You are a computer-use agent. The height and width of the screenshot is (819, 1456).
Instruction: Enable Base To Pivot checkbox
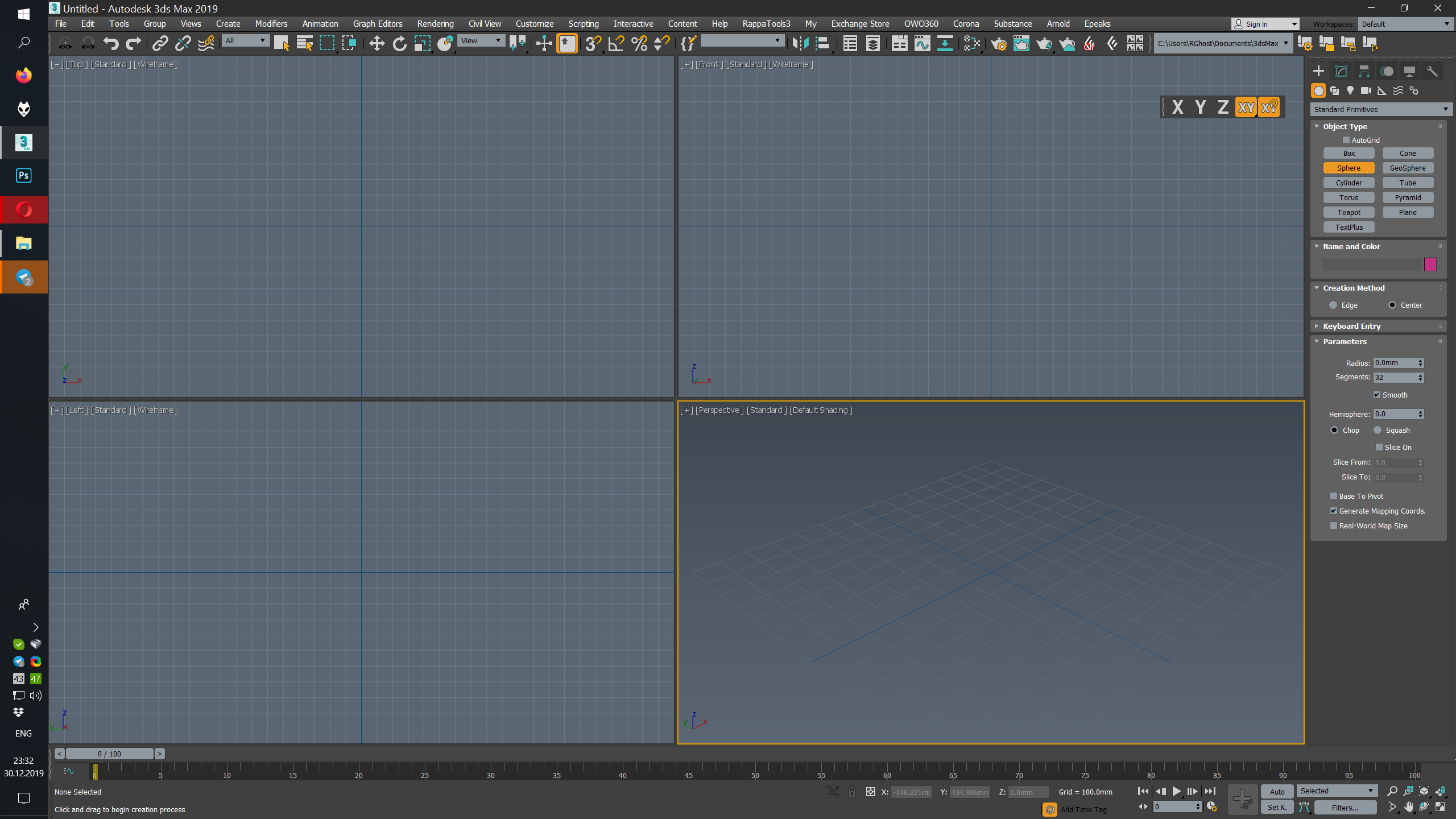click(x=1333, y=496)
